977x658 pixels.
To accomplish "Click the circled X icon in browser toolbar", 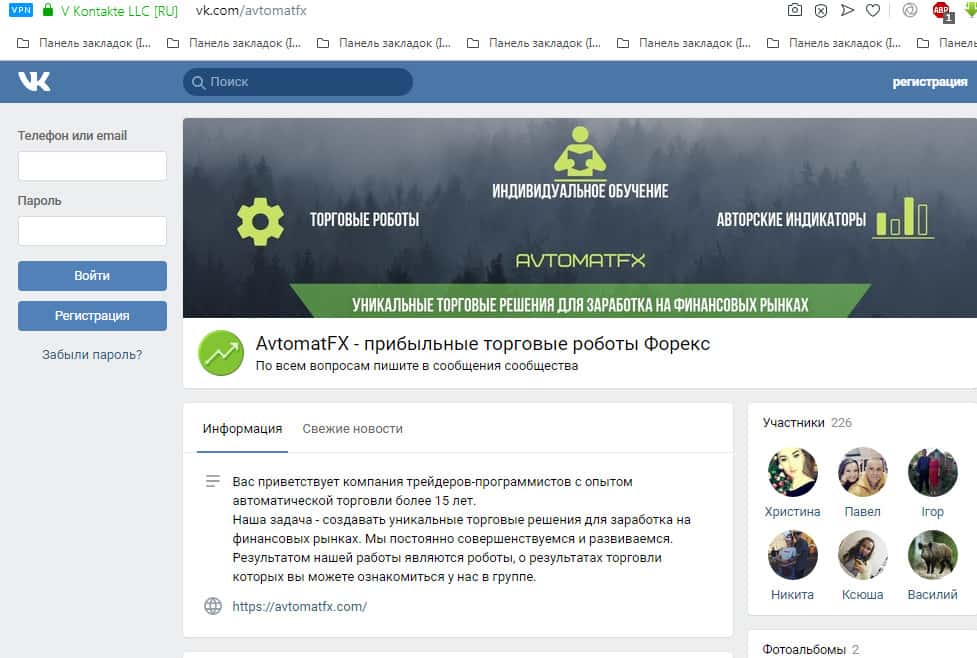I will click(x=821, y=10).
